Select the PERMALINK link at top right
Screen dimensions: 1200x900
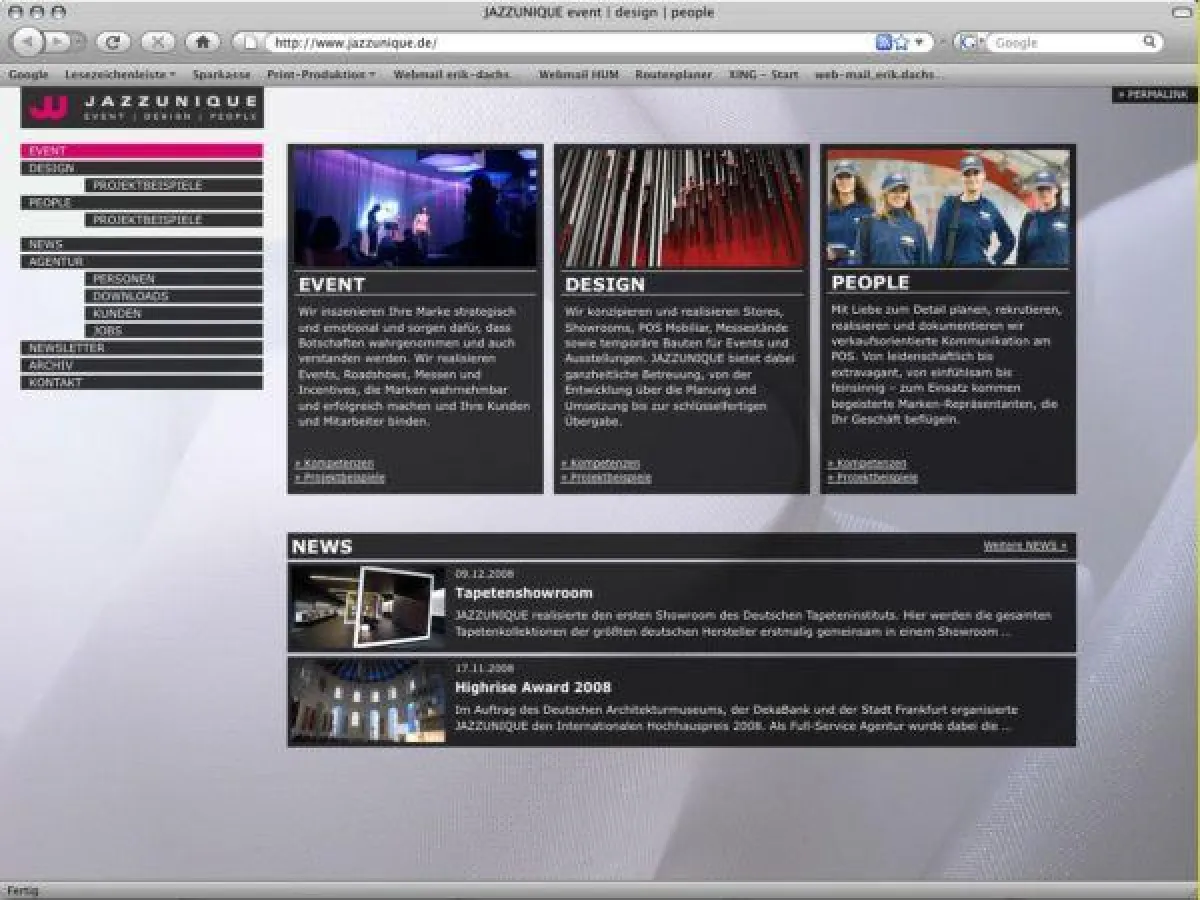[x=1152, y=94]
